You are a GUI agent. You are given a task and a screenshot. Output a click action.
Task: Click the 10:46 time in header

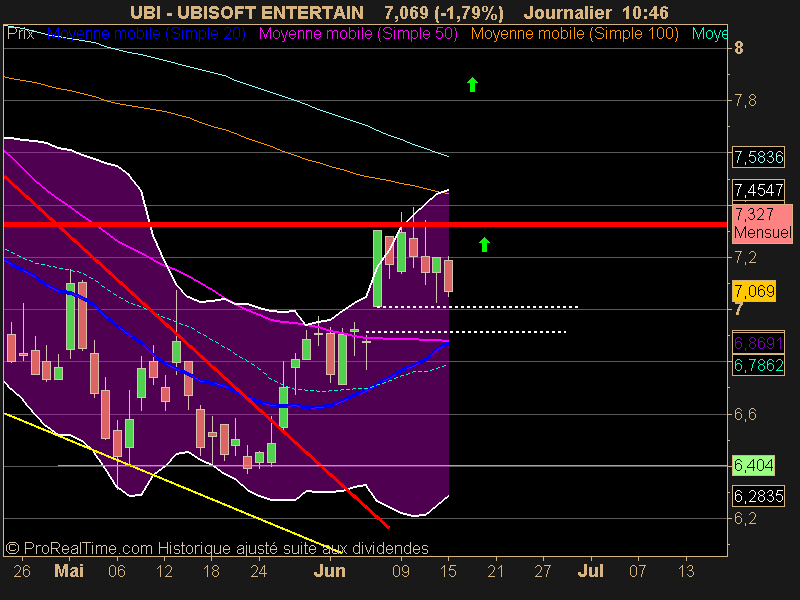tap(645, 12)
